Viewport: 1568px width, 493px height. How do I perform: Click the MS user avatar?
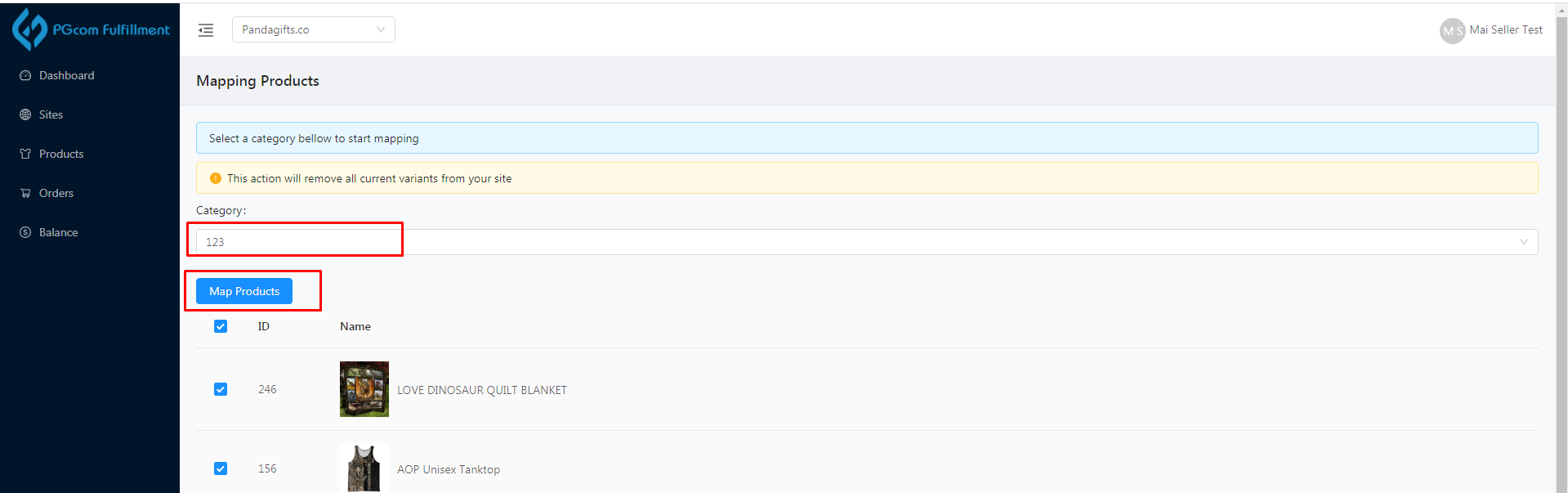coord(1452,31)
